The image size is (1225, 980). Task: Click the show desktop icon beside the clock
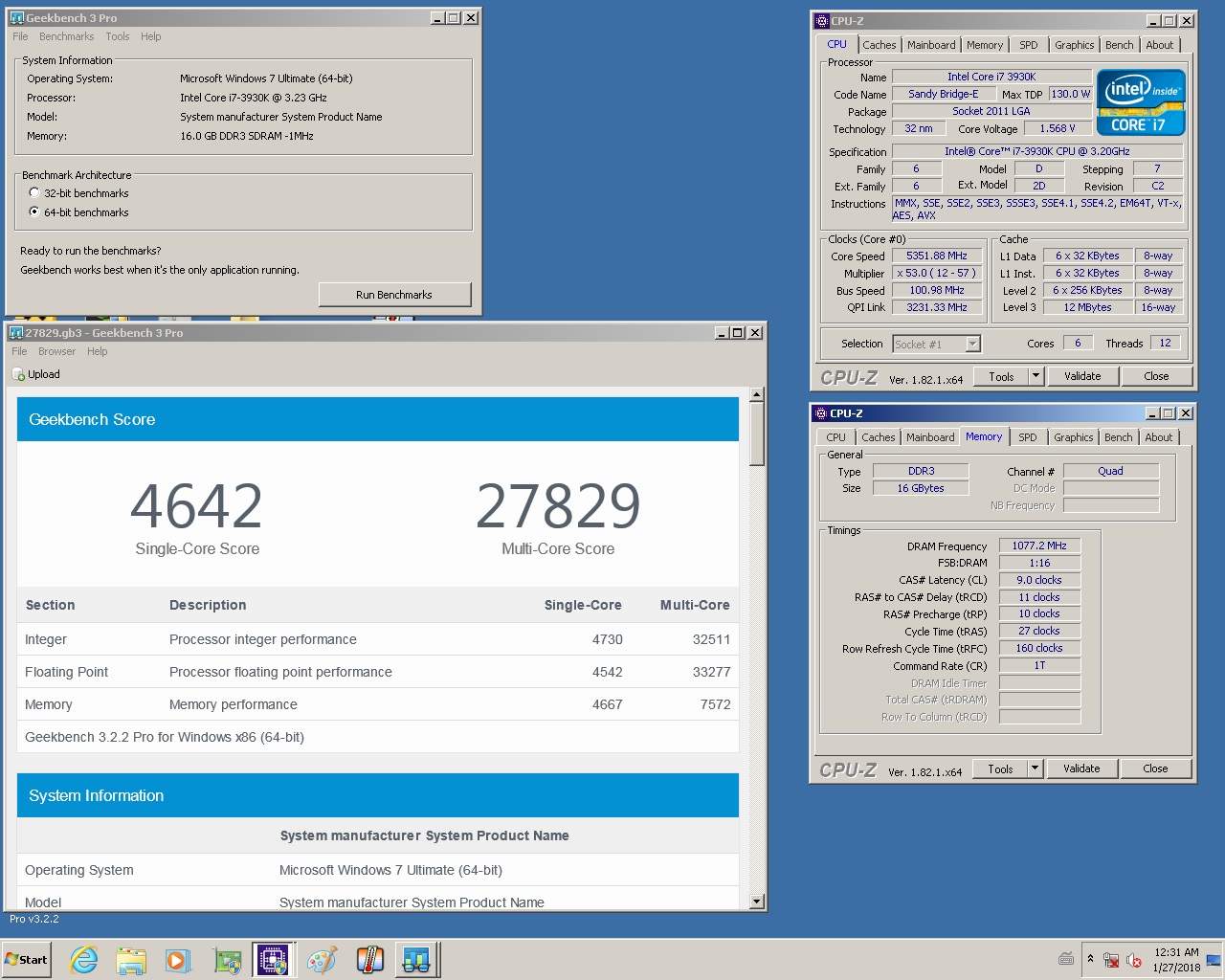[1214, 959]
